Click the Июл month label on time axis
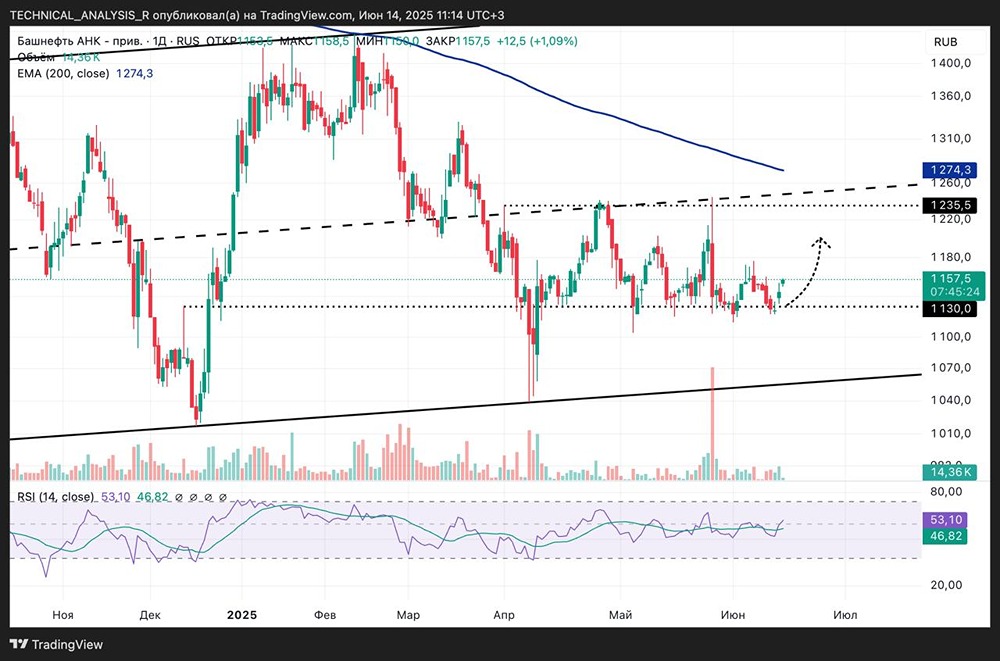Image resolution: width=1000 pixels, height=661 pixels. coord(845,615)
